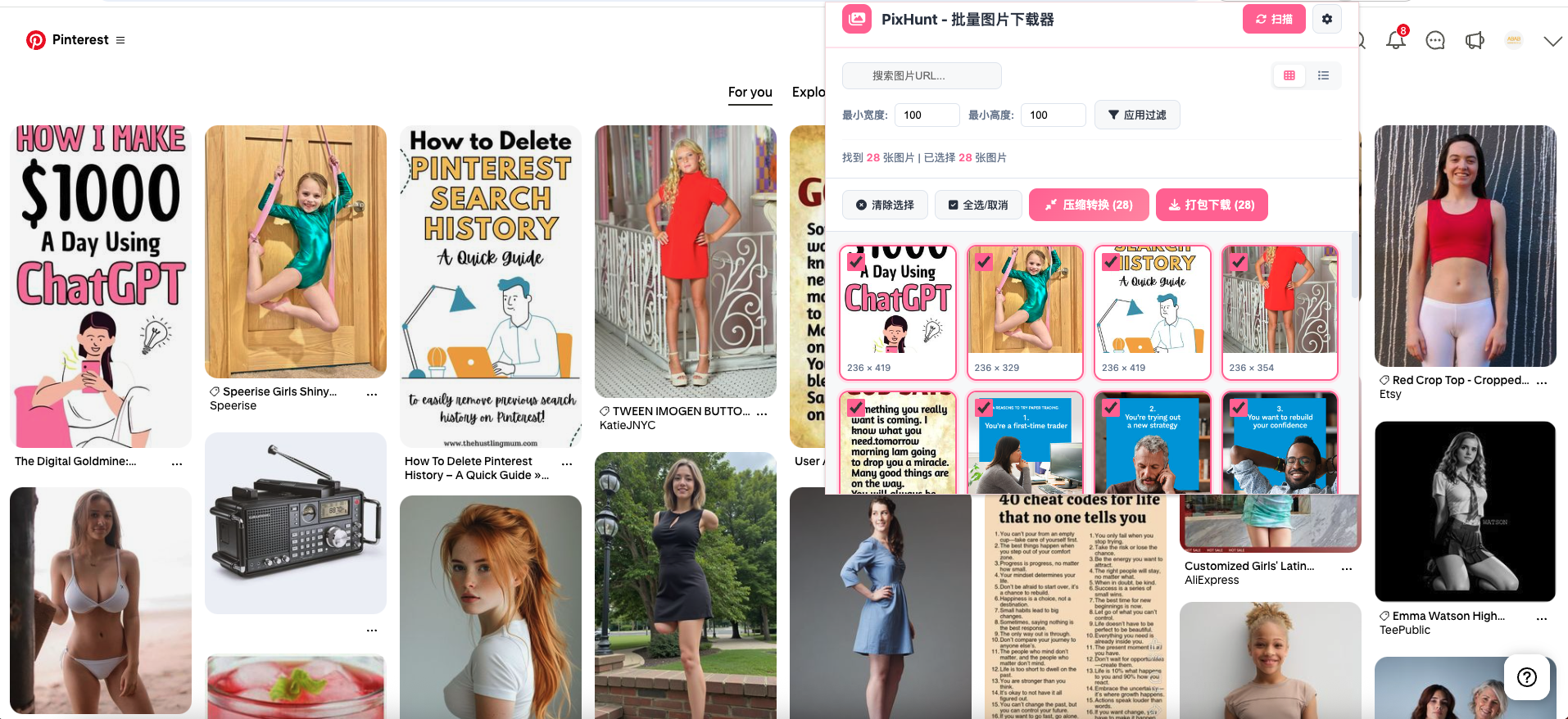Click the megaphone updates icon
This screenshot has height=719, width=1568.
click(x=1475, y=40)
